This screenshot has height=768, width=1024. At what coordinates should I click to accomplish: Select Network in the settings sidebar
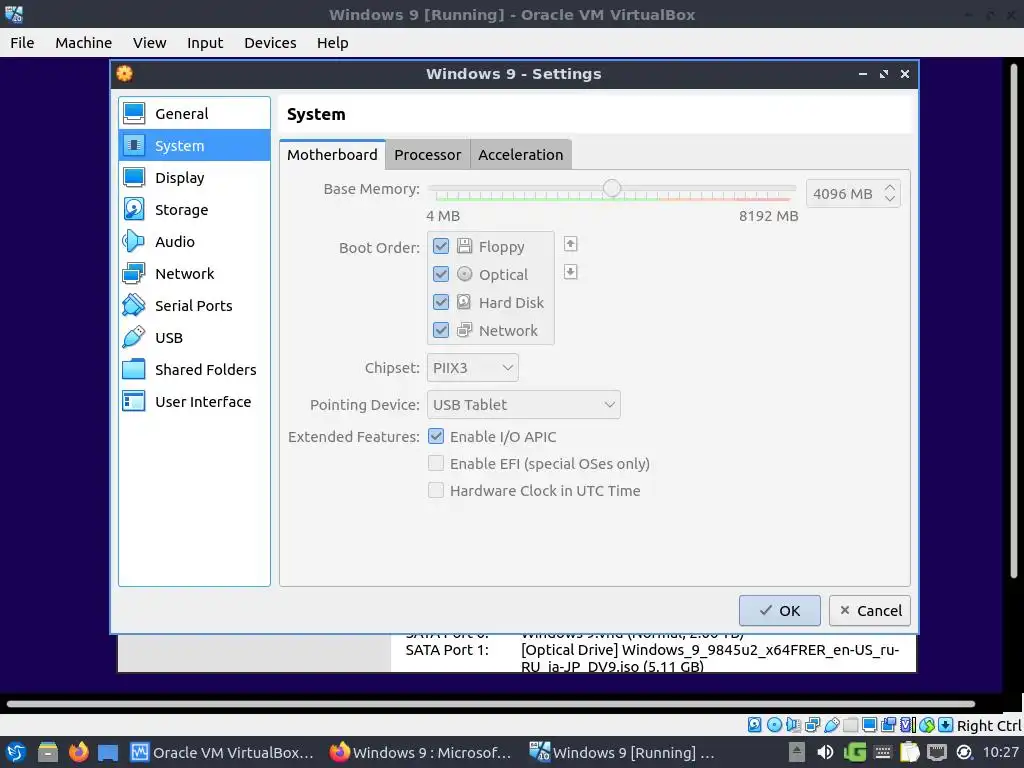pyautogui.click(x=194, y=274)
